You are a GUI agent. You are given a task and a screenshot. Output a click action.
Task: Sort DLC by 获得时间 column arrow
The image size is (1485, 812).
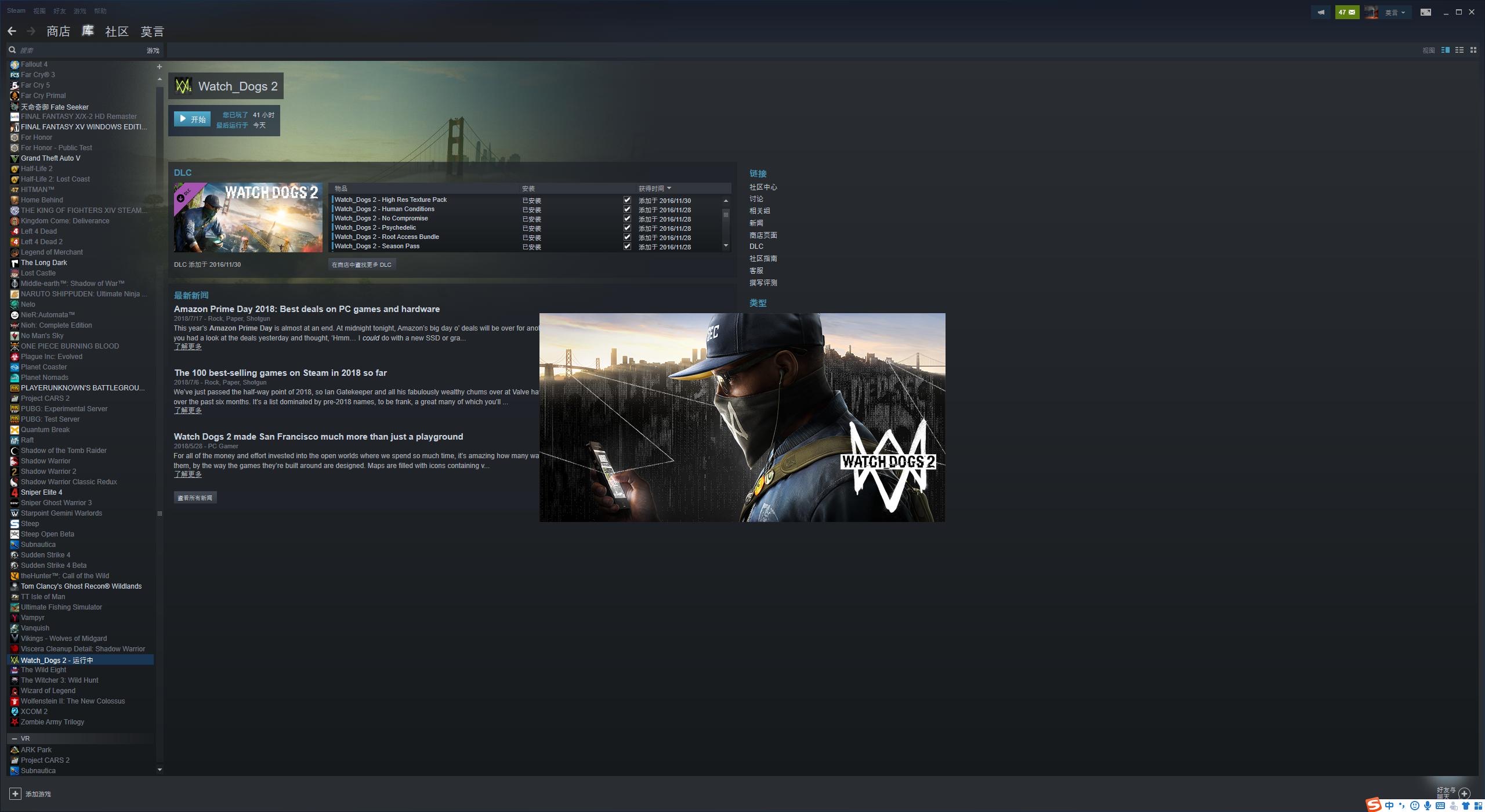tap(669, 188)
